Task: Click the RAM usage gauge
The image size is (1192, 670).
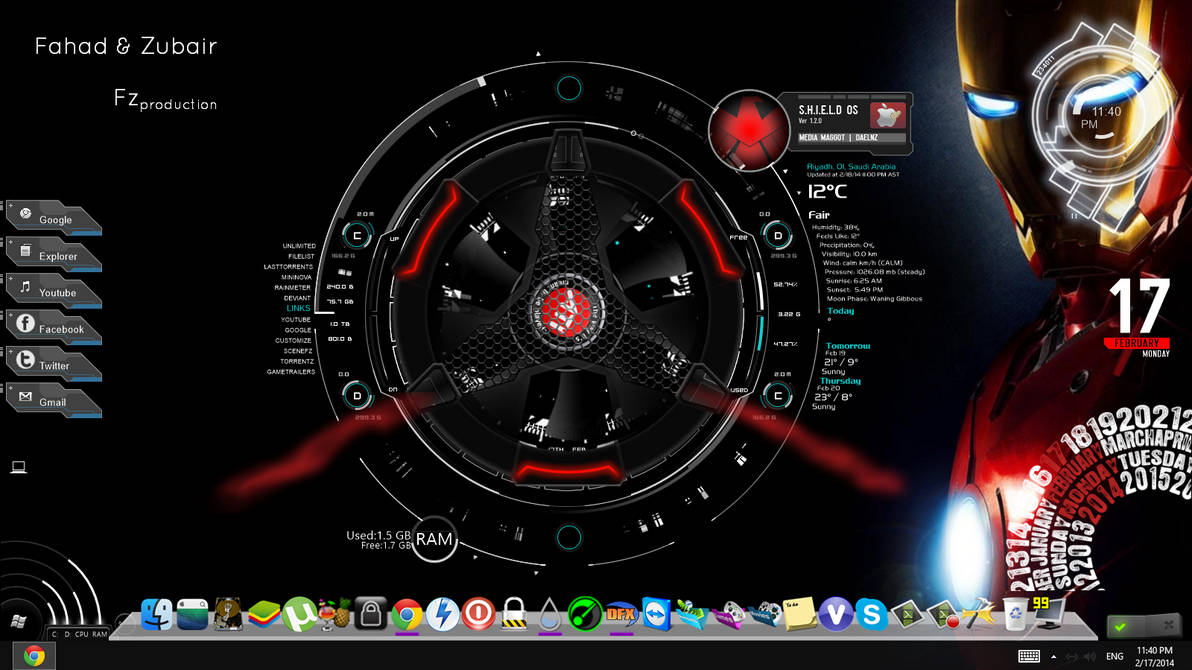Action: click(433, 540)
